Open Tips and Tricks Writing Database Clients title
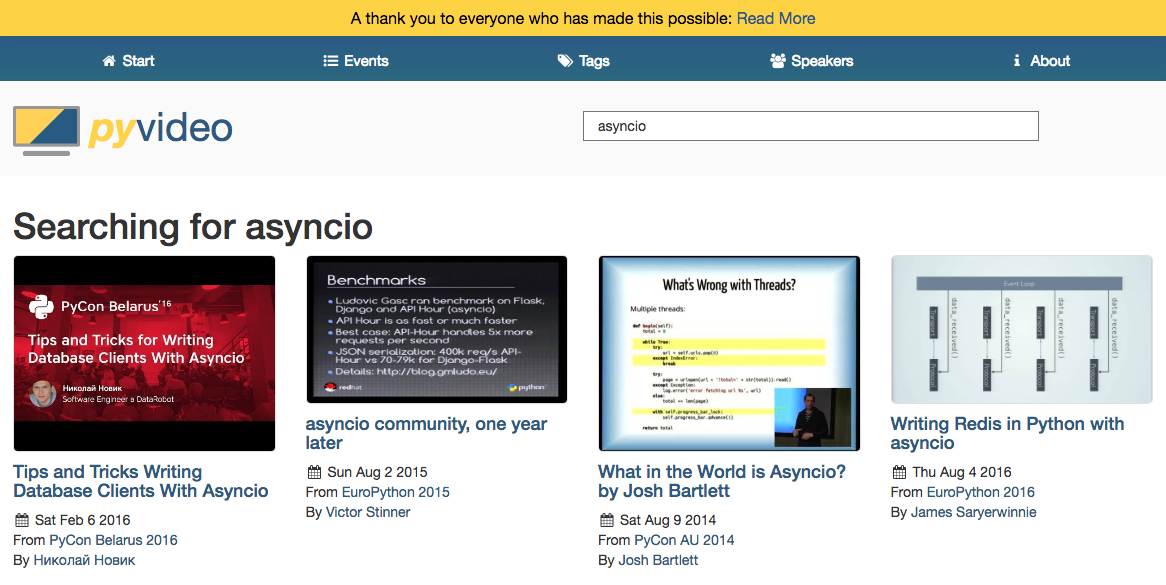Image resolution: width=1166 pixels, height=585 pixels. coord(141,482)
